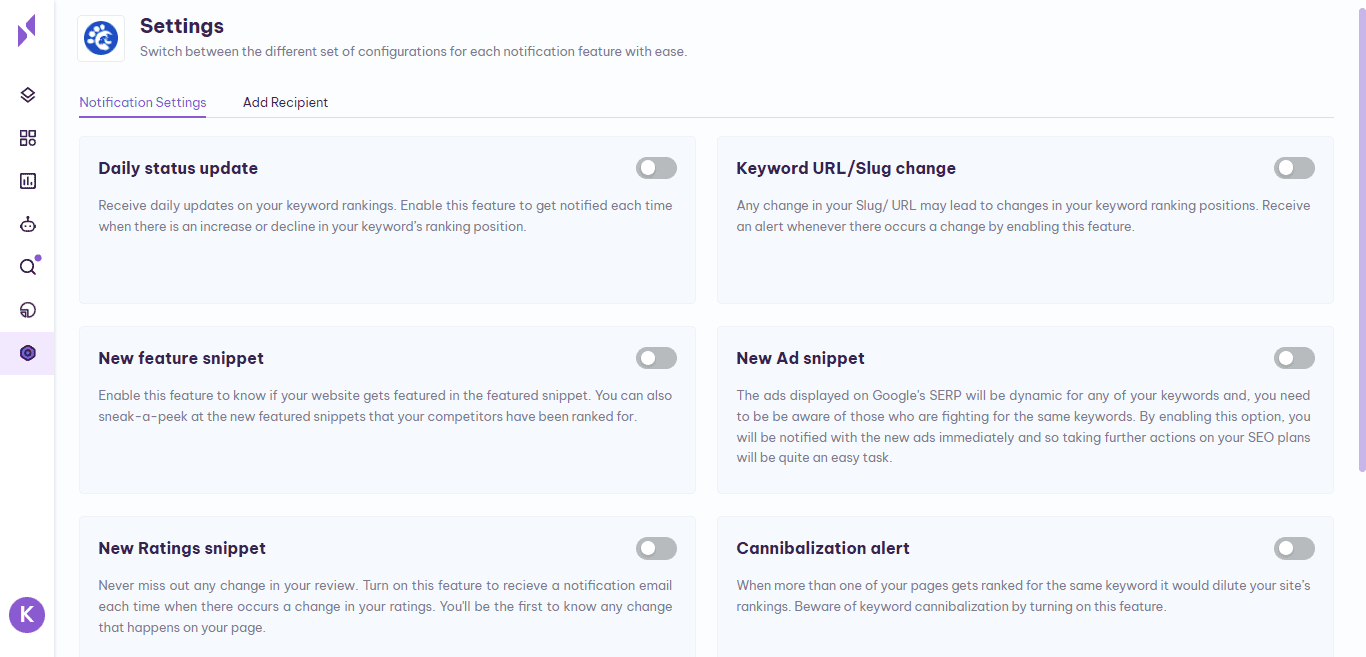Open the magnifier search sidebar icon
This screenshot has width=1366, height=657.
point(28,267)
